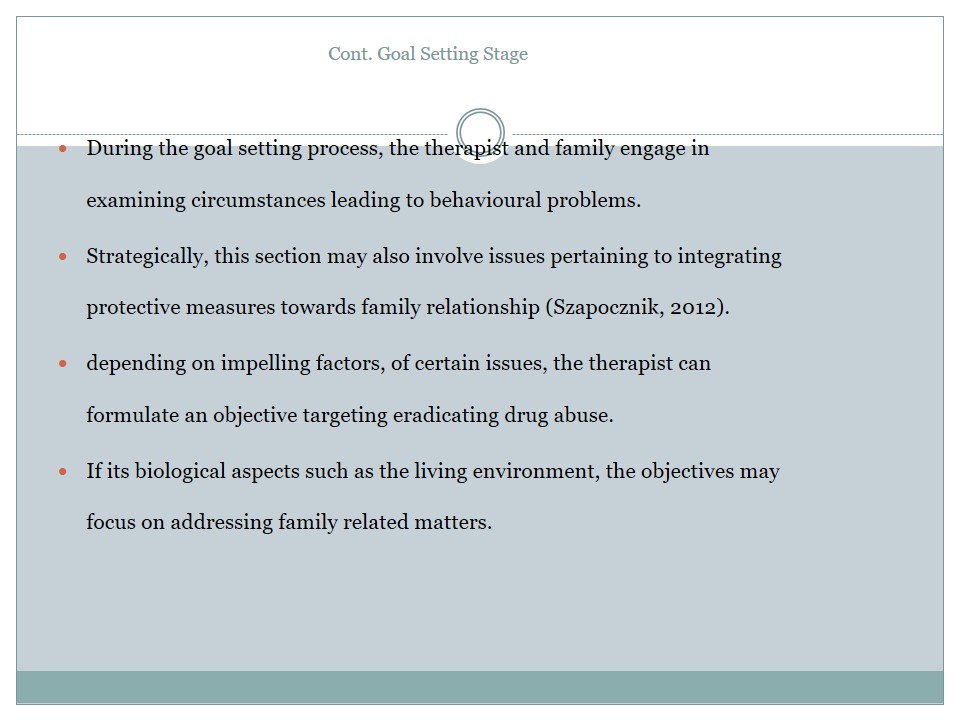Image resolution: width=960 pixels, height=720 pixels.
Task: Click the line starting "During the goal setting process"
Action: [x=397, y=148]
